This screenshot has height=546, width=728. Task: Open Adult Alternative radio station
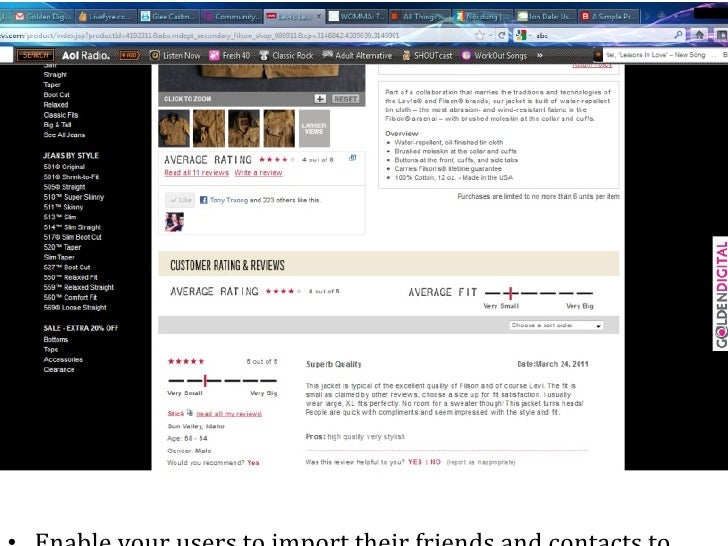point(358,55)
